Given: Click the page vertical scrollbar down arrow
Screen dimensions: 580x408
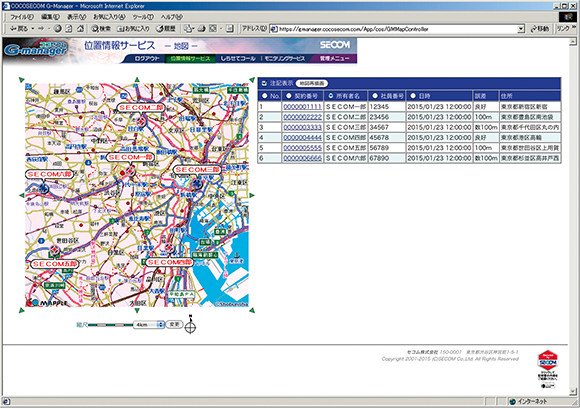Looking at the screenshot, I should point(573,391).
